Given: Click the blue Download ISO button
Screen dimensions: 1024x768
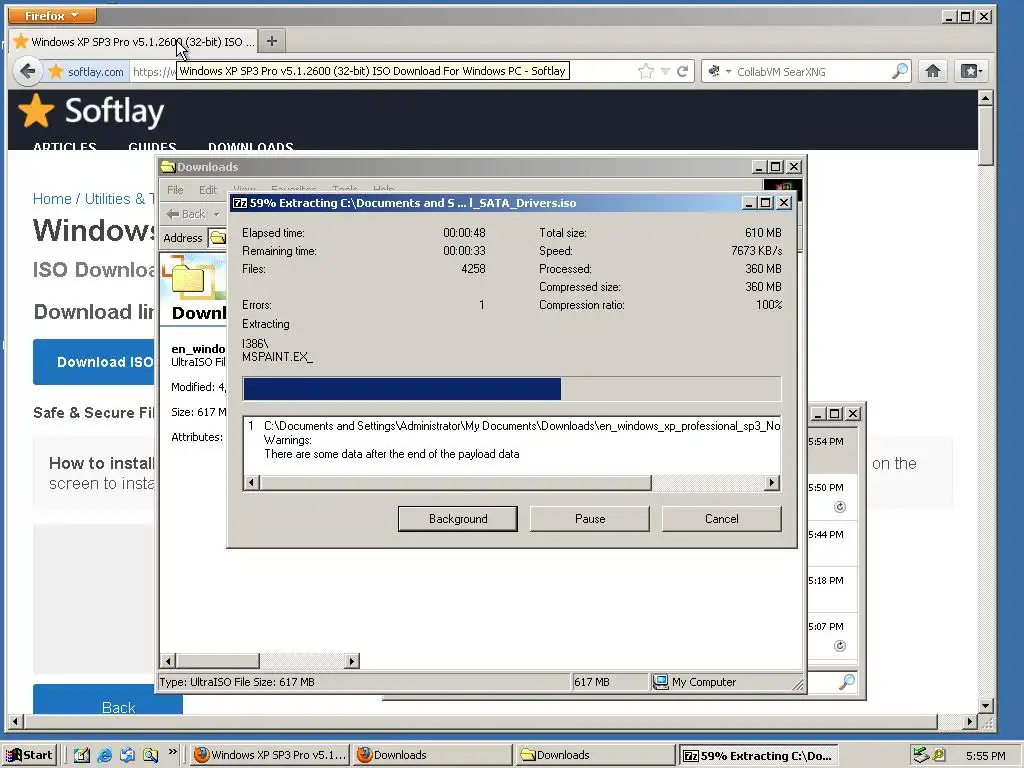Looking at the screenshot, I should [95, 362].
